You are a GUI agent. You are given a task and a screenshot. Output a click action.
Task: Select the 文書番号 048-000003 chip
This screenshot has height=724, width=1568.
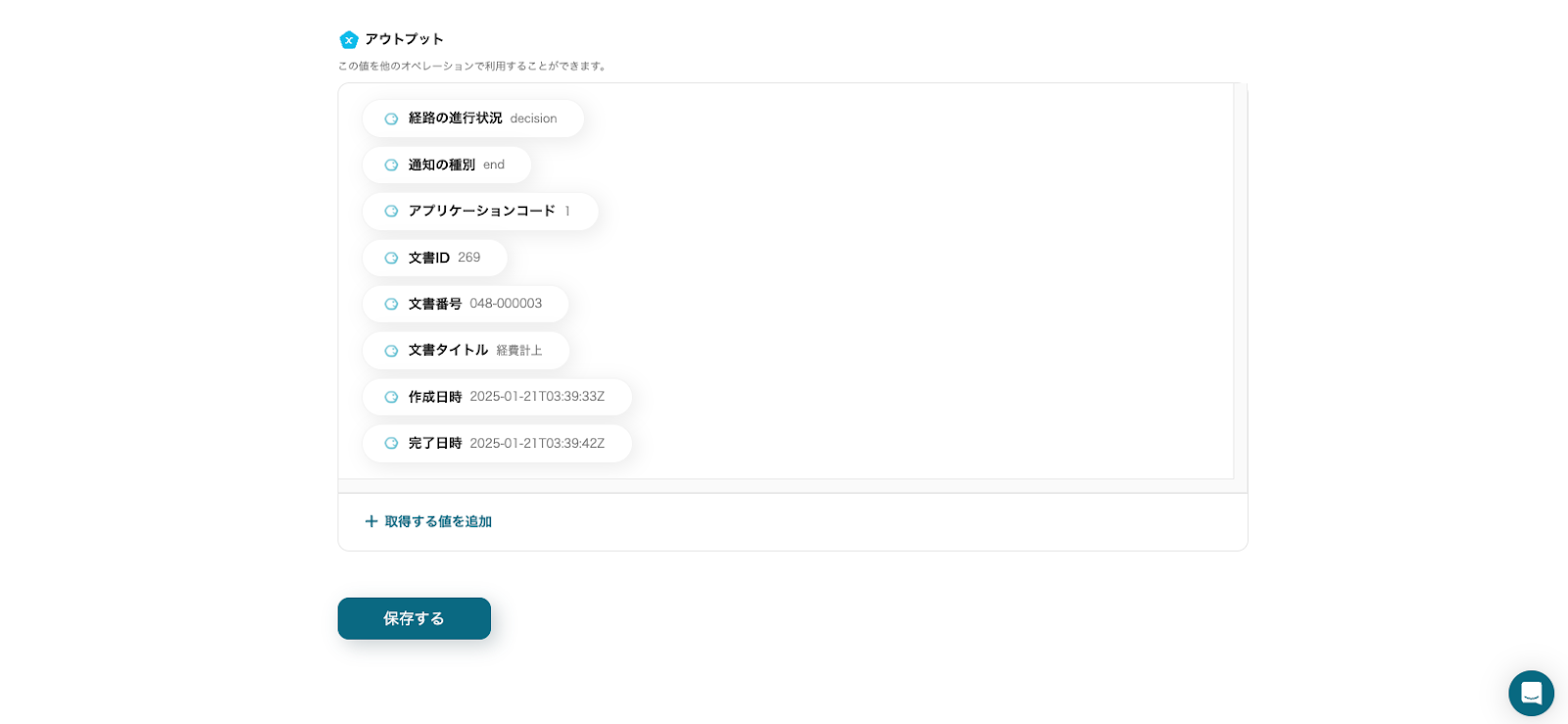[465, 304]
